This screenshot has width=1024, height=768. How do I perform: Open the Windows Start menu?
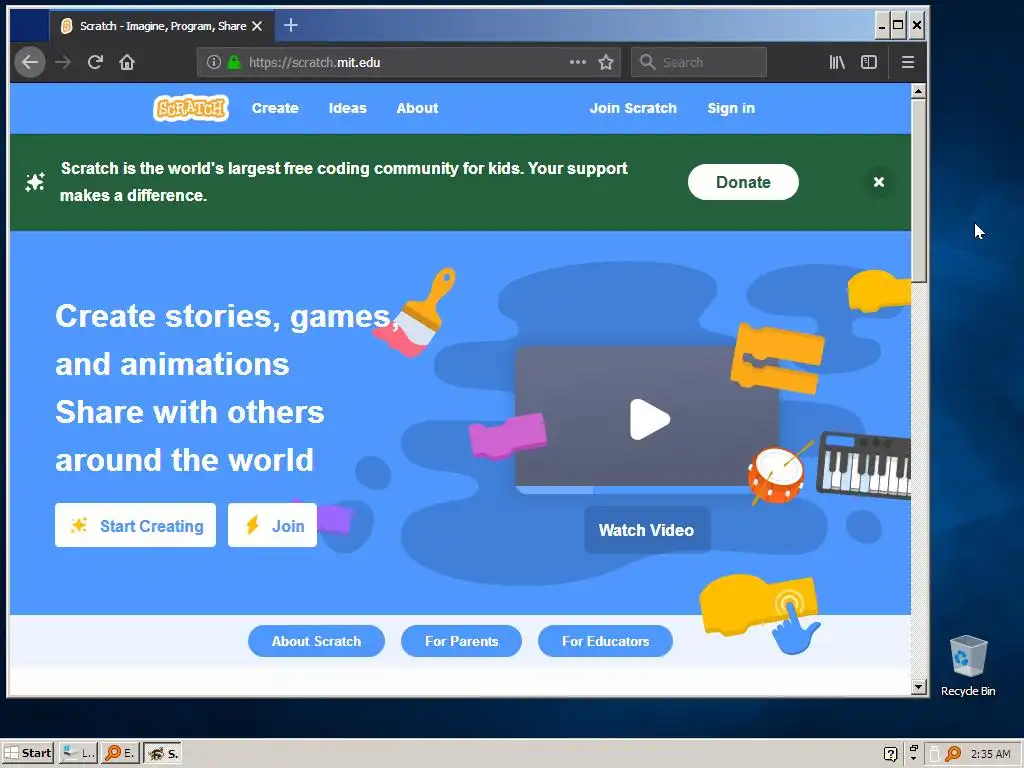click(x=27, y=753)
